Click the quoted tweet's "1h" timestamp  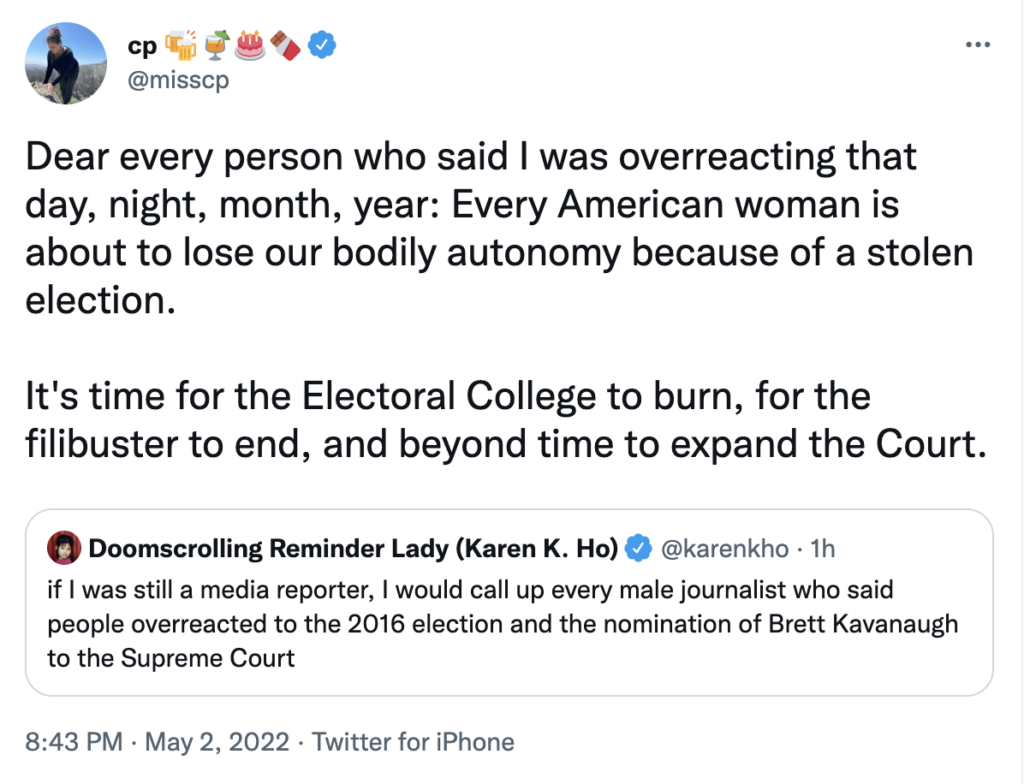click(821, 547)
